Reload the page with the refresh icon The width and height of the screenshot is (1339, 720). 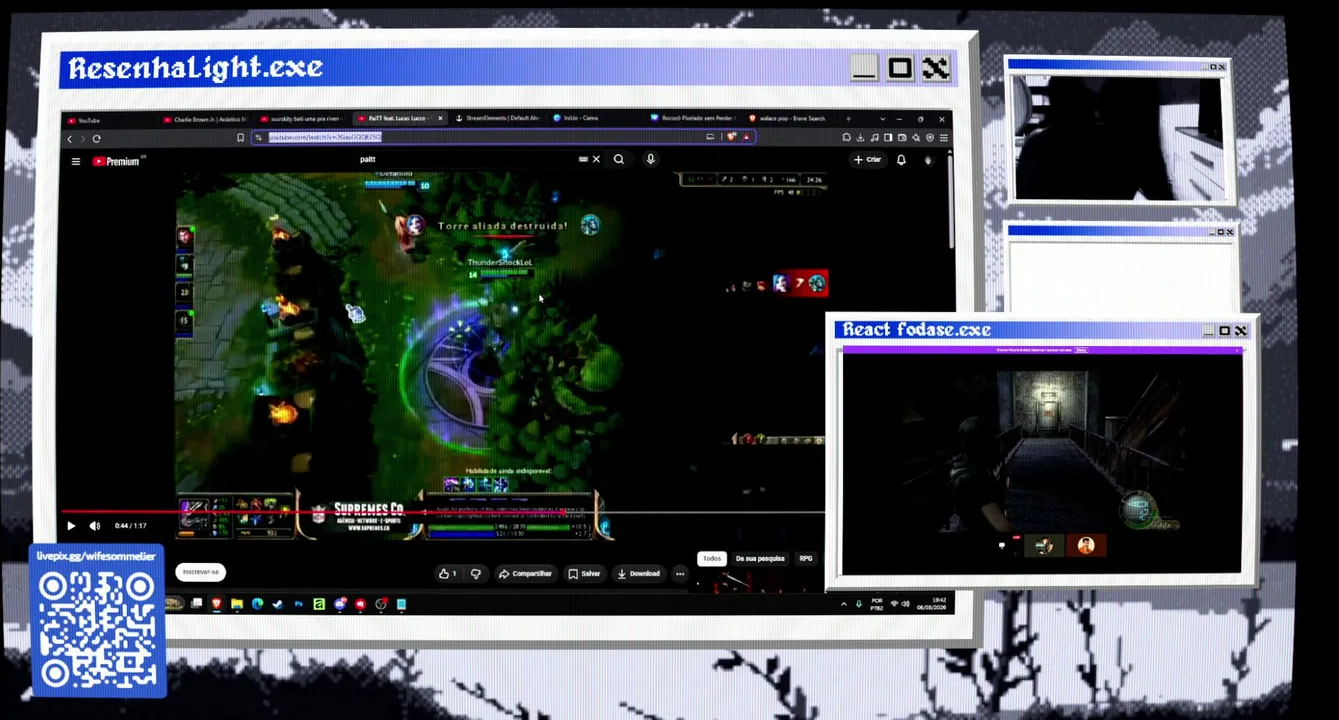tap(96, 138)
